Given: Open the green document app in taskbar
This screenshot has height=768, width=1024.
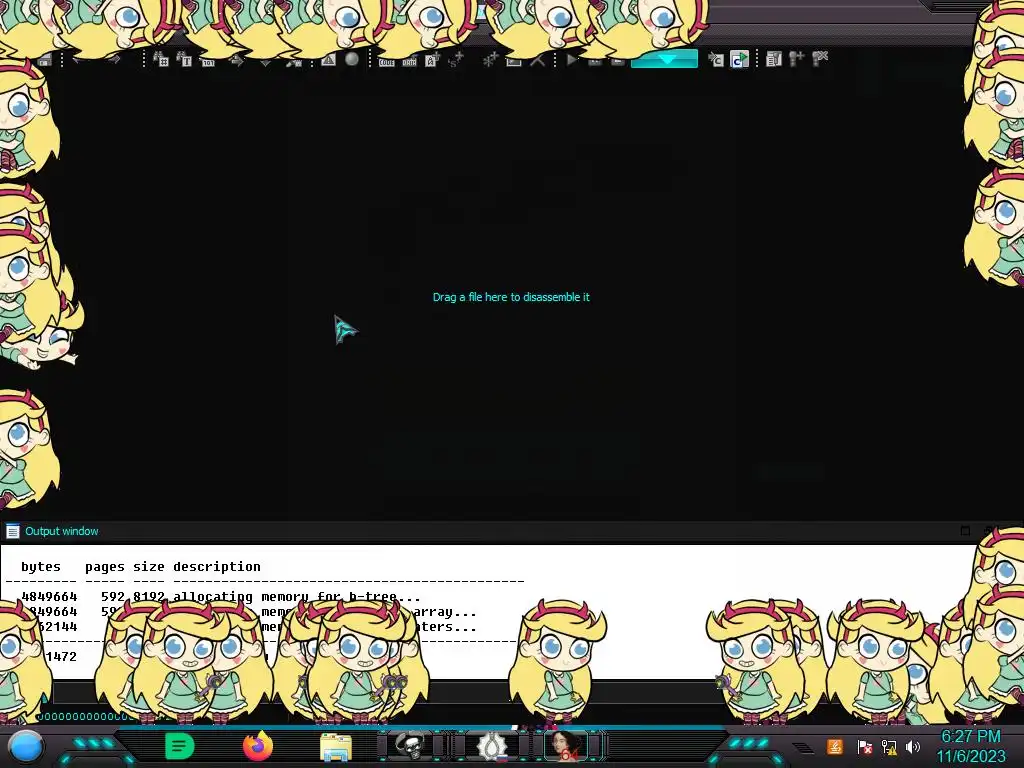Looking at the screenshot, I should [180, 746].
